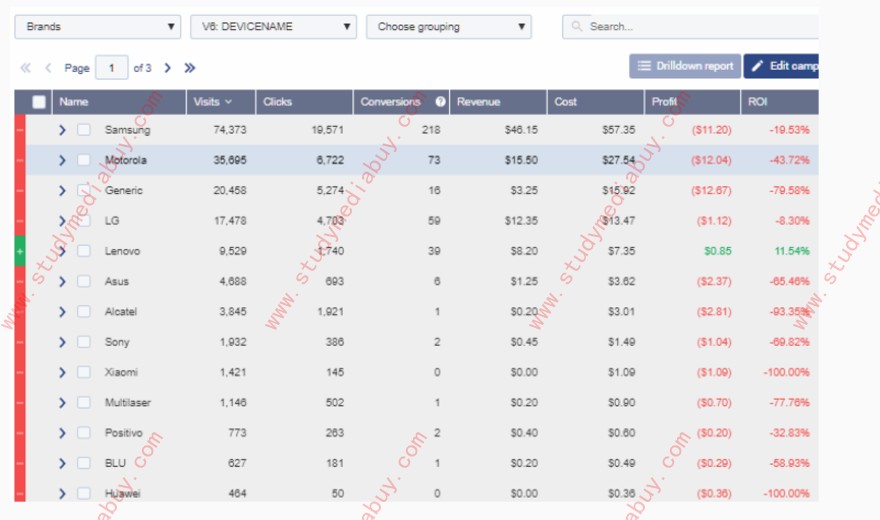Screen dimensions: 880x520
Task: Click Alcatel's clicks value 1,921
Action: coord(330,311)
